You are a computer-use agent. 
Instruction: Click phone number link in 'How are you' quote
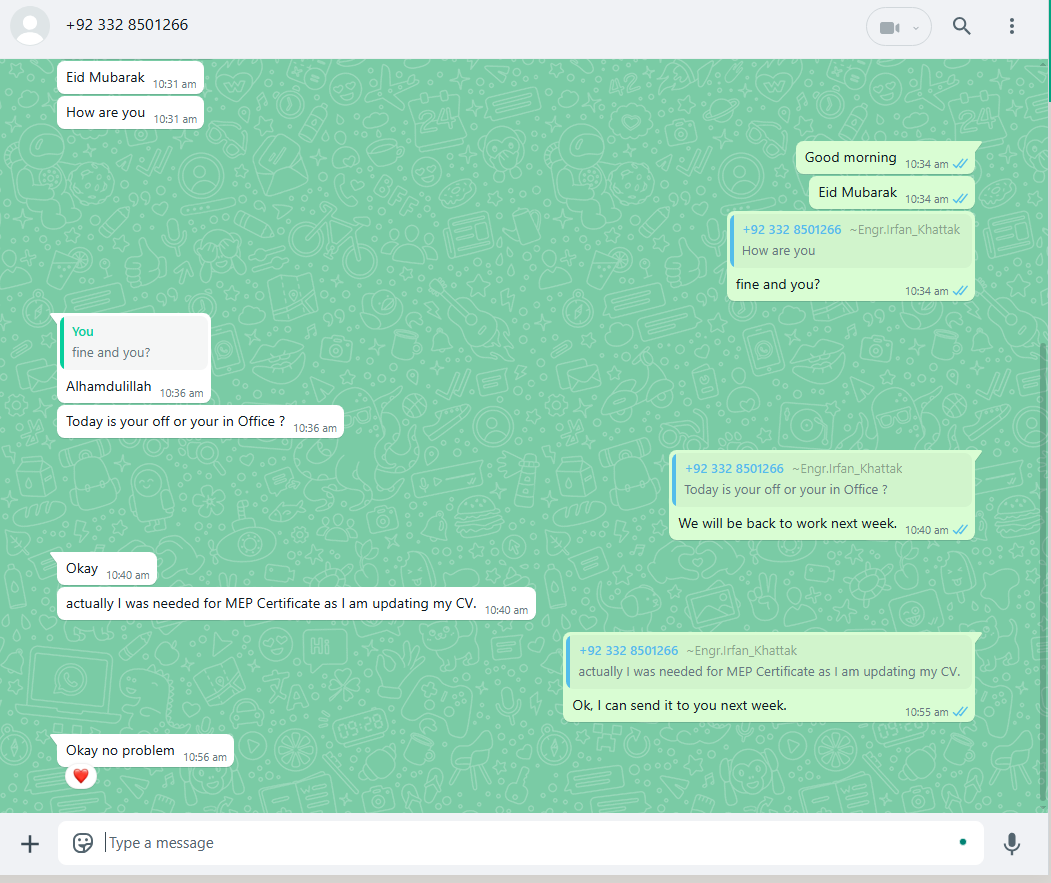point(792,229)
